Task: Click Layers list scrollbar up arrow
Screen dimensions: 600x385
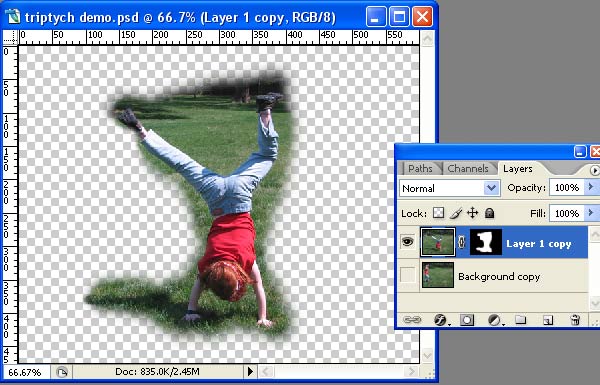Action: pos(595,234)
